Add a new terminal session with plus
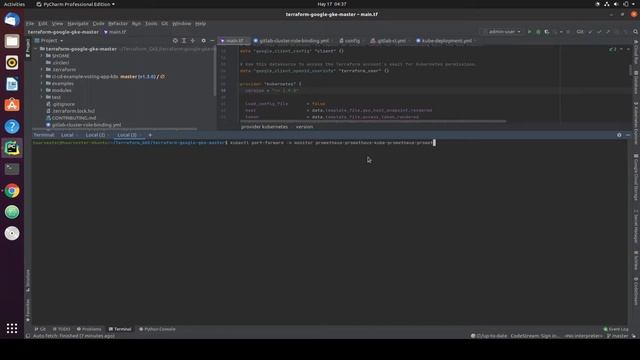Viewport: 640px width, 360px height. coord(150,135)
